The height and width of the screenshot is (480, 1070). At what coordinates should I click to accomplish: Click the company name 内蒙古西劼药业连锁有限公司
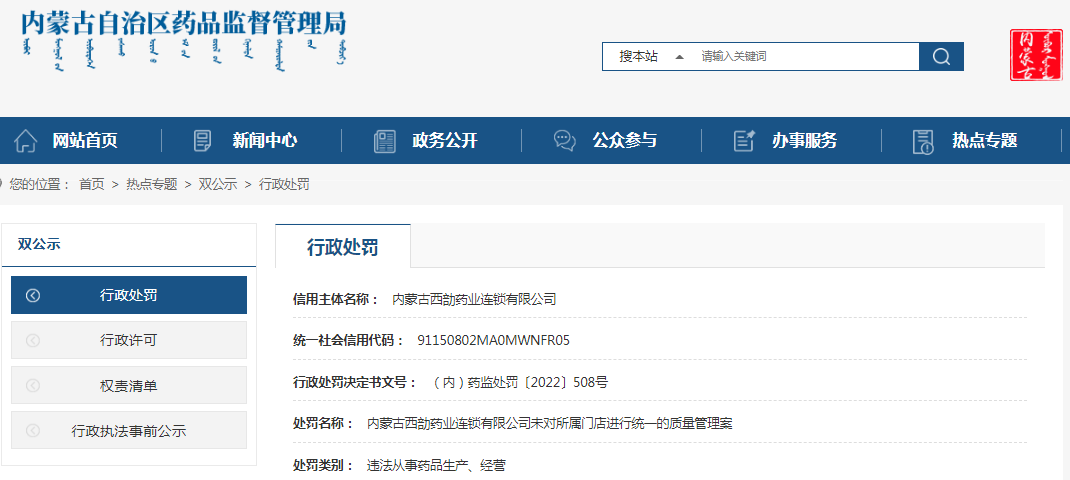(474, 299)
